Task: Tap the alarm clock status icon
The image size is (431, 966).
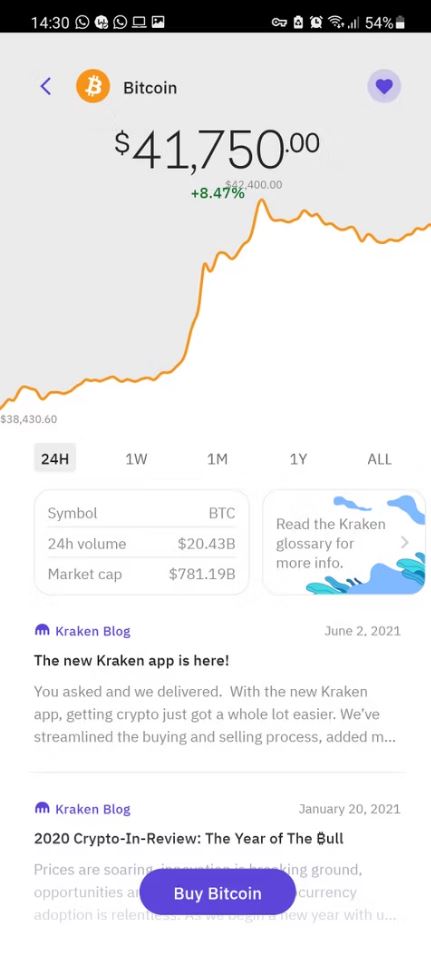Action: [x=316, y=23]
